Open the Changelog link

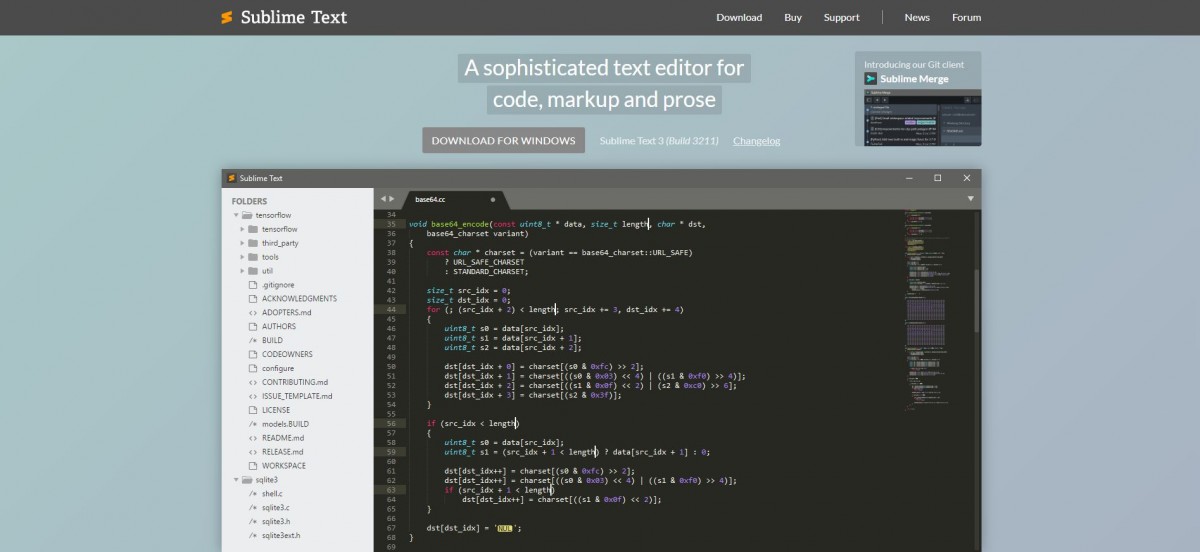[756, 141]
